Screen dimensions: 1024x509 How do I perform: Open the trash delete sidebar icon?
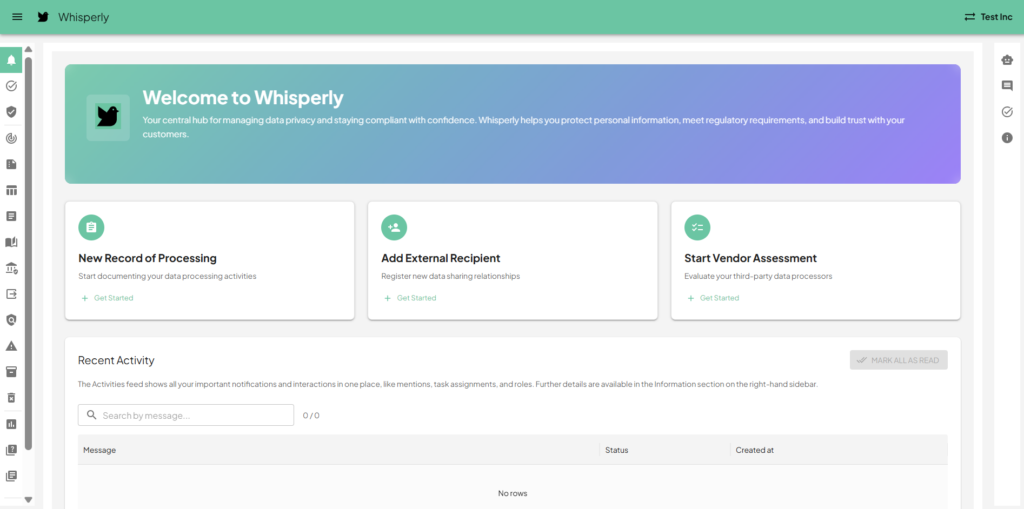click(11, 397)
